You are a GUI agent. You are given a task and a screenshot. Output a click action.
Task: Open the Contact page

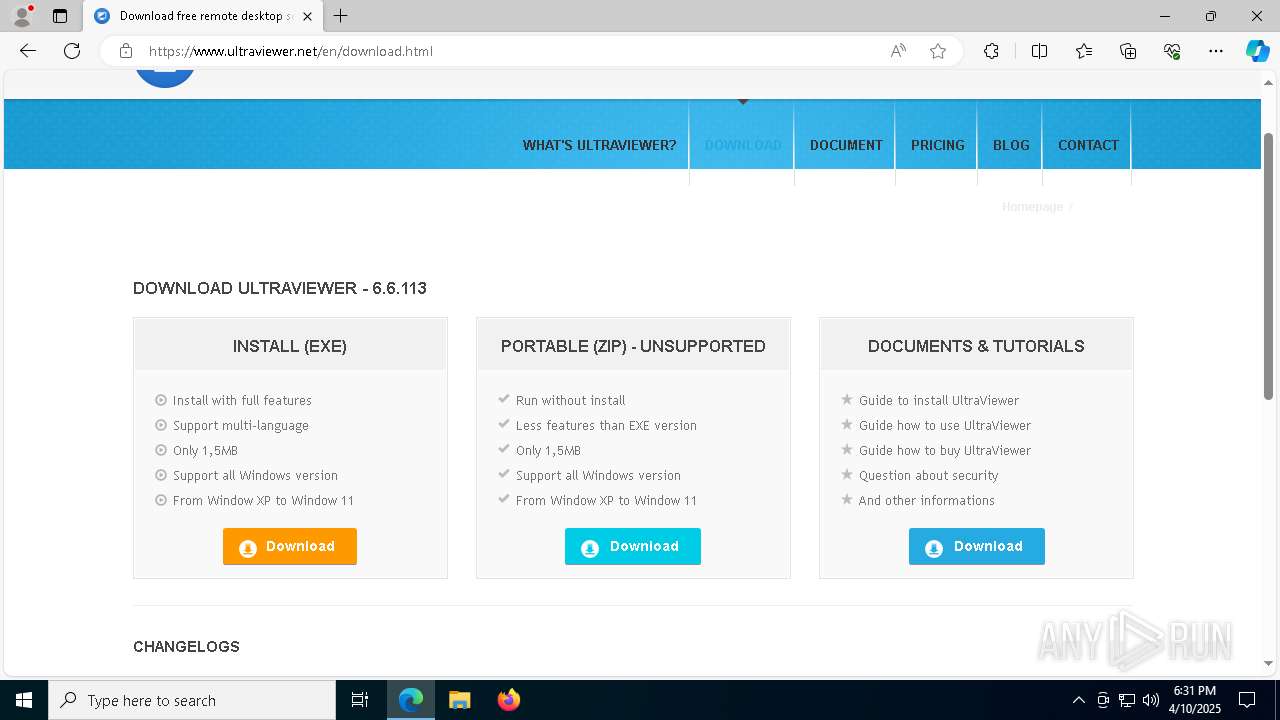click(x=1088, y=145)
